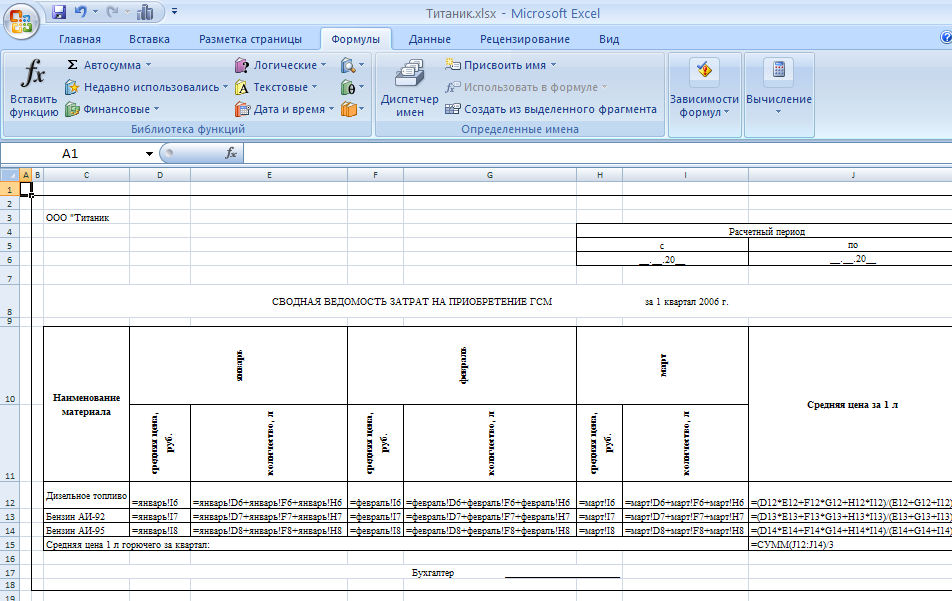Image resolution: width=952 pixels, height=601 pixels.
Task: Click Вставить функцию (Insert Function) button
Action: tap(34, 88)
